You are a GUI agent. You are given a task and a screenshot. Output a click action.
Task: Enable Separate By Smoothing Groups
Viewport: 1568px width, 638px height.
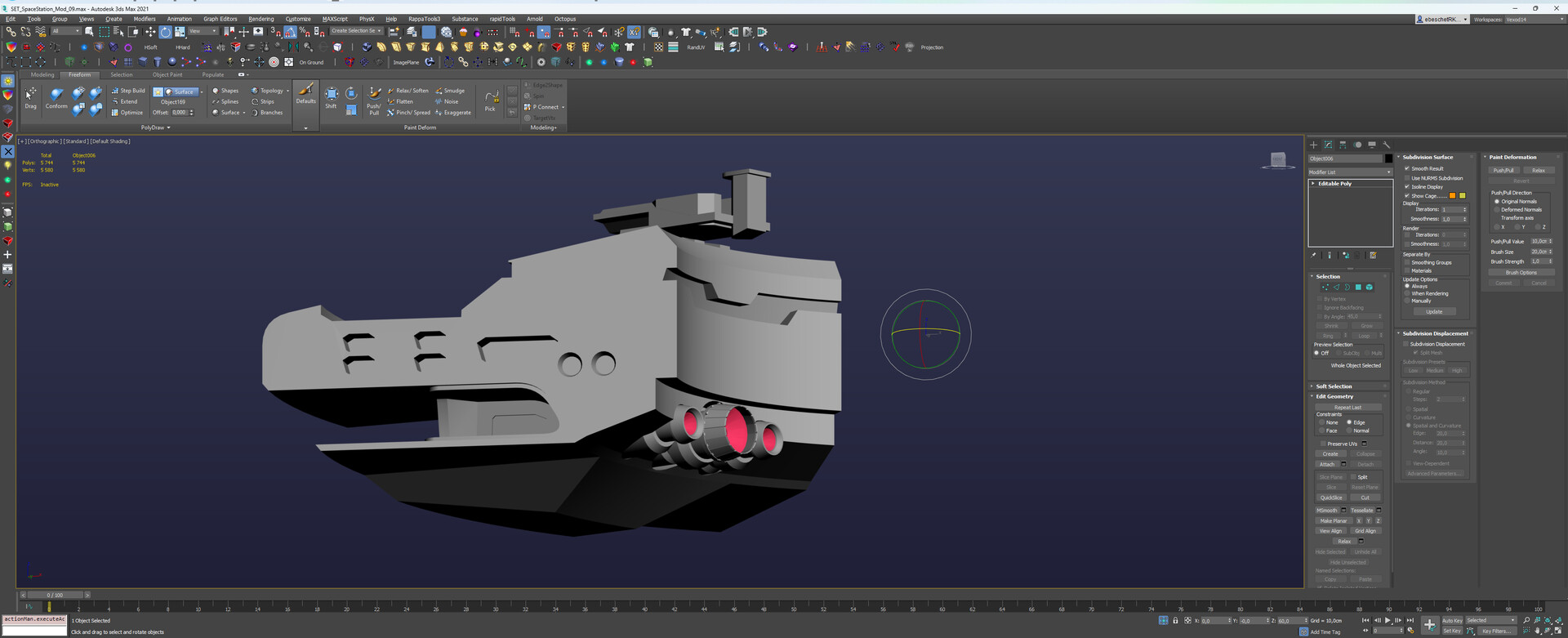pos(1407,262)
